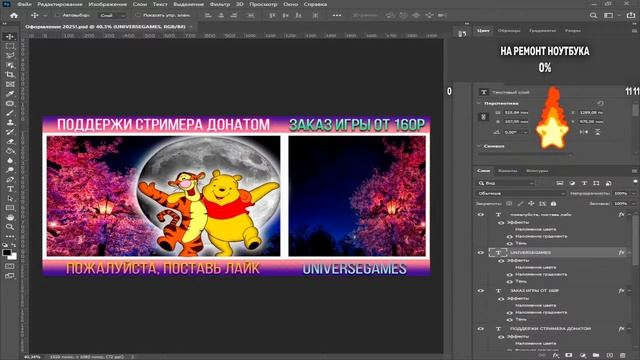Click the lock position icon in Layers

531,203
